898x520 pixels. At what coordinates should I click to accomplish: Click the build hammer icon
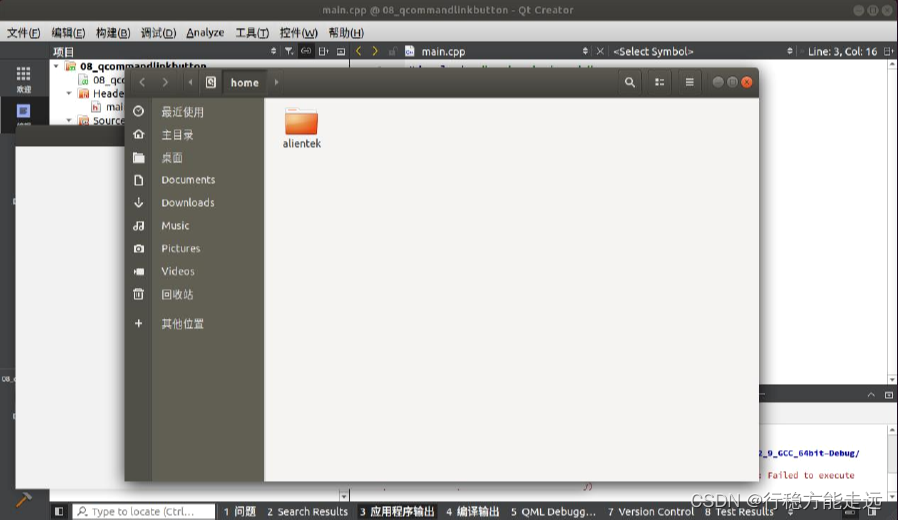(x=23, y=500)
